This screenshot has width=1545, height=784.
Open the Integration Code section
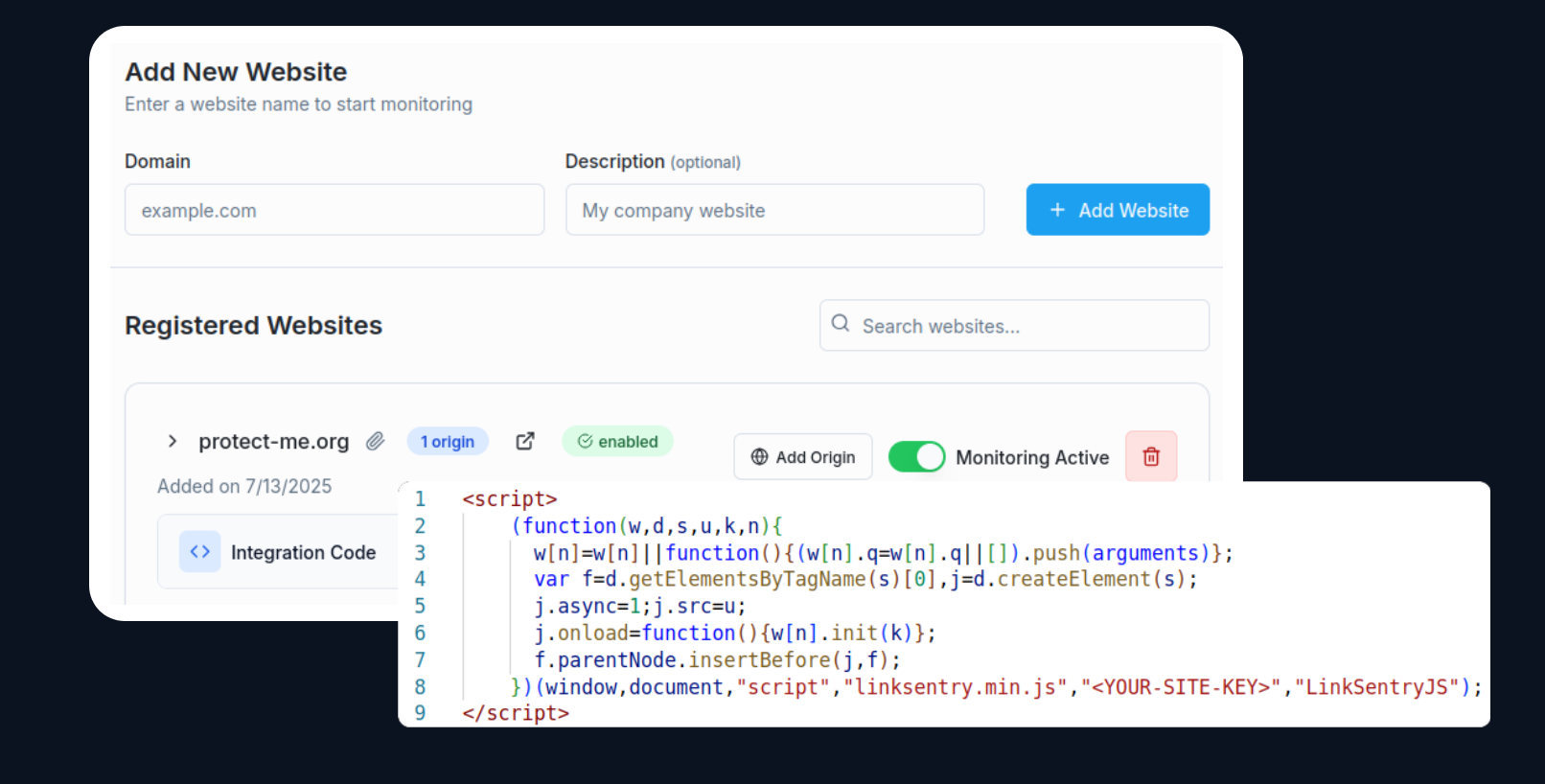point(280,552)
